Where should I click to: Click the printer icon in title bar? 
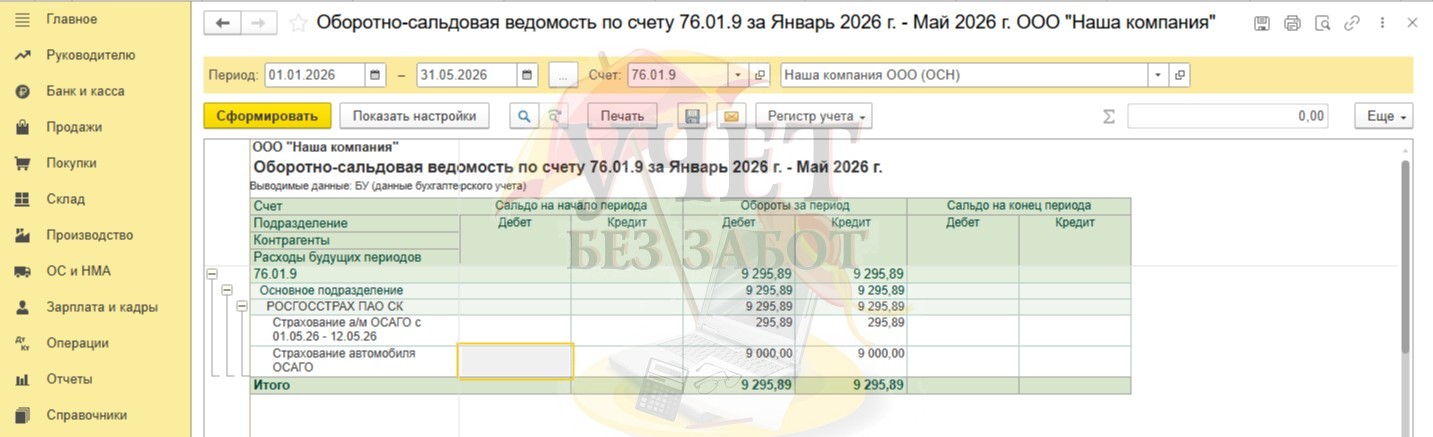pos(1292,23)
